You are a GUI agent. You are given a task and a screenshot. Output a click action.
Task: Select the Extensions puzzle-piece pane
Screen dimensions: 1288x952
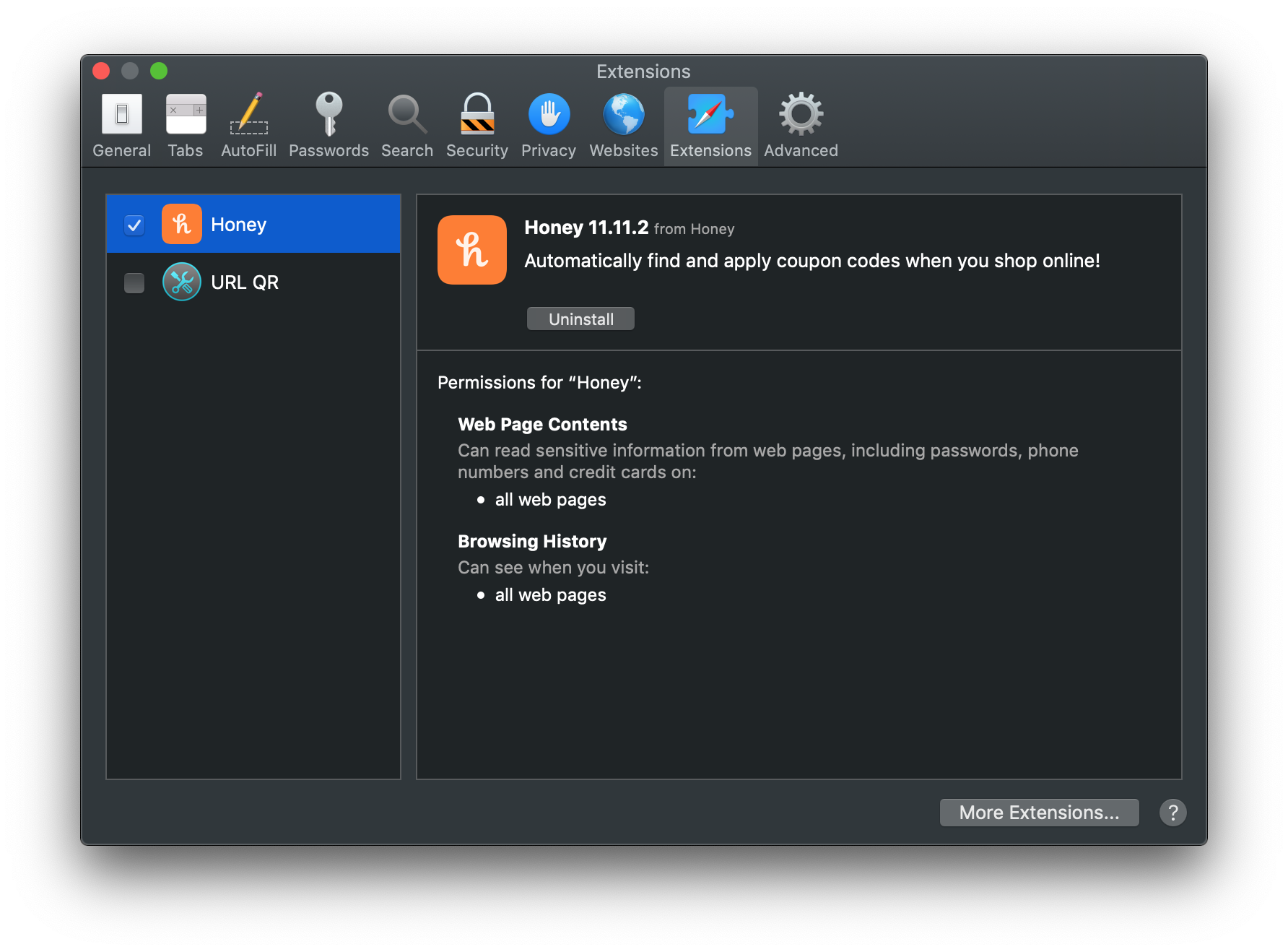pos(711,126)
